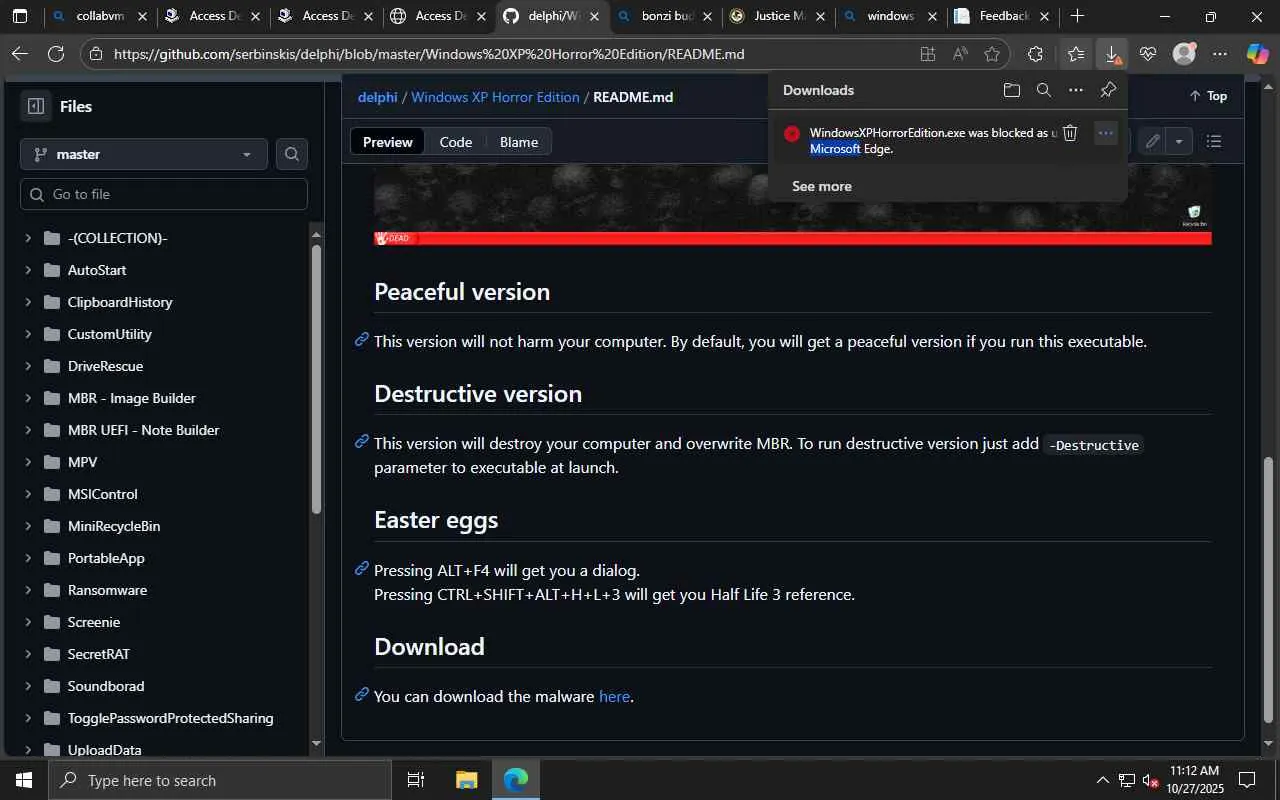
Task: Open the notification center
Action: 1247,780
